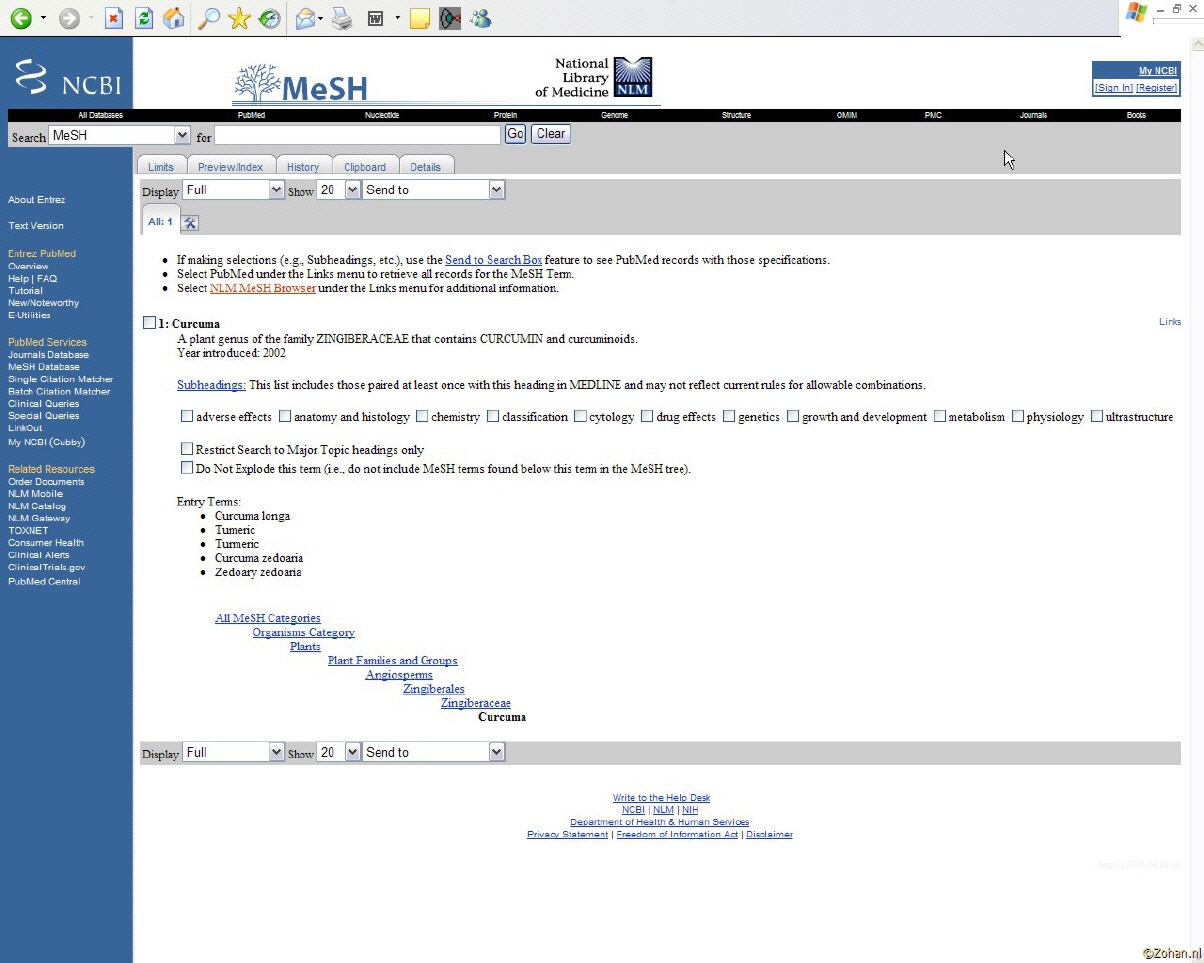Check Do Not Explode this term
Image resolution: width=1204 pixels, height=963 pixels.
tap(187, 467)
